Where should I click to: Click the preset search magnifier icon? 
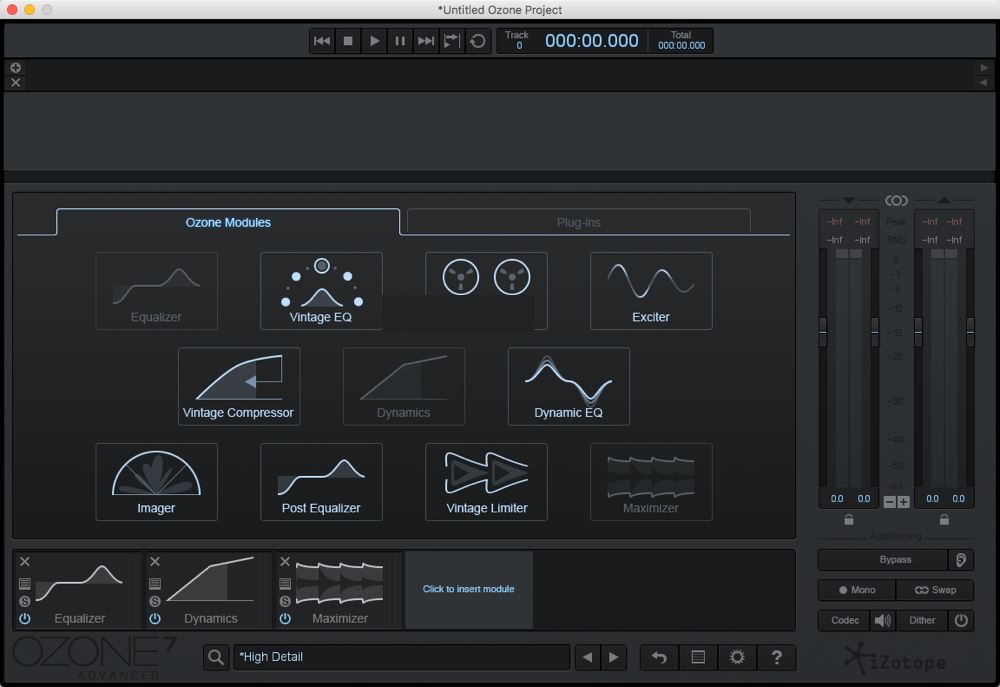[215, 657]
